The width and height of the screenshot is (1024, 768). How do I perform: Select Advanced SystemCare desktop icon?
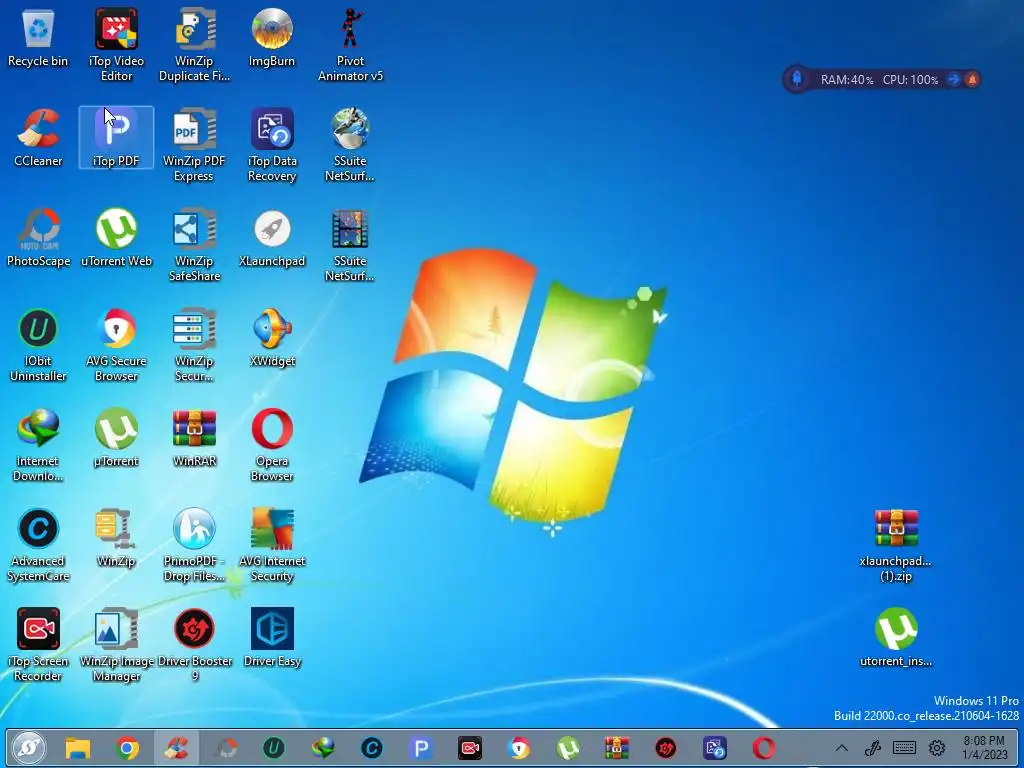(x=38, y=545)
